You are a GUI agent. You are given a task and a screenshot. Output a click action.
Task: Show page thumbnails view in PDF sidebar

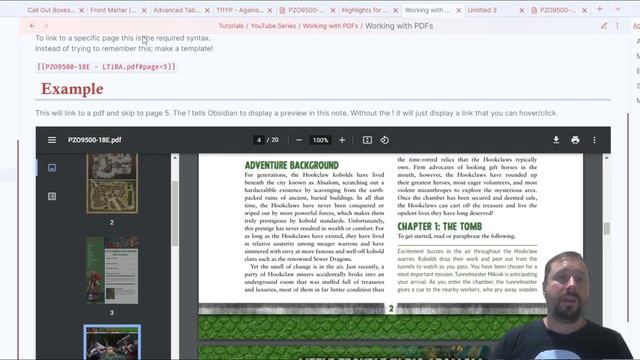click(x=52, y=168)
